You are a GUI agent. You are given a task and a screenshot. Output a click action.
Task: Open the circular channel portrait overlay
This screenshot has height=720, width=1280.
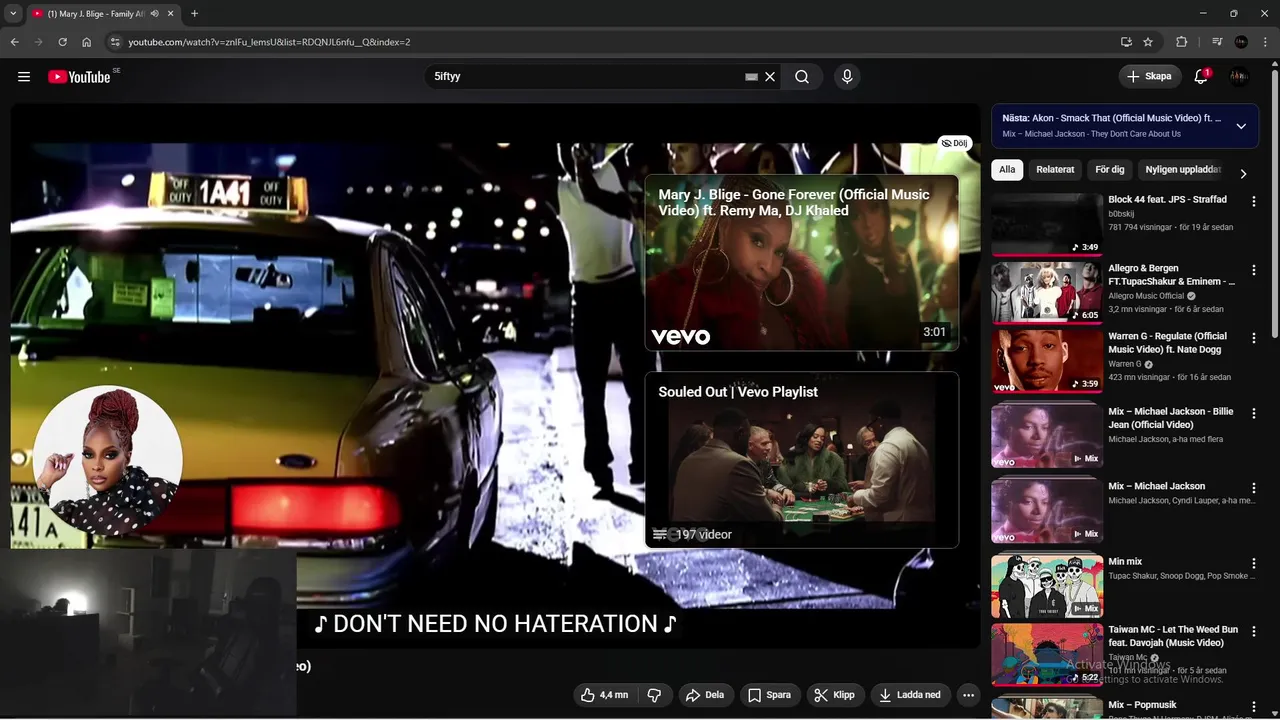[107, 460]
